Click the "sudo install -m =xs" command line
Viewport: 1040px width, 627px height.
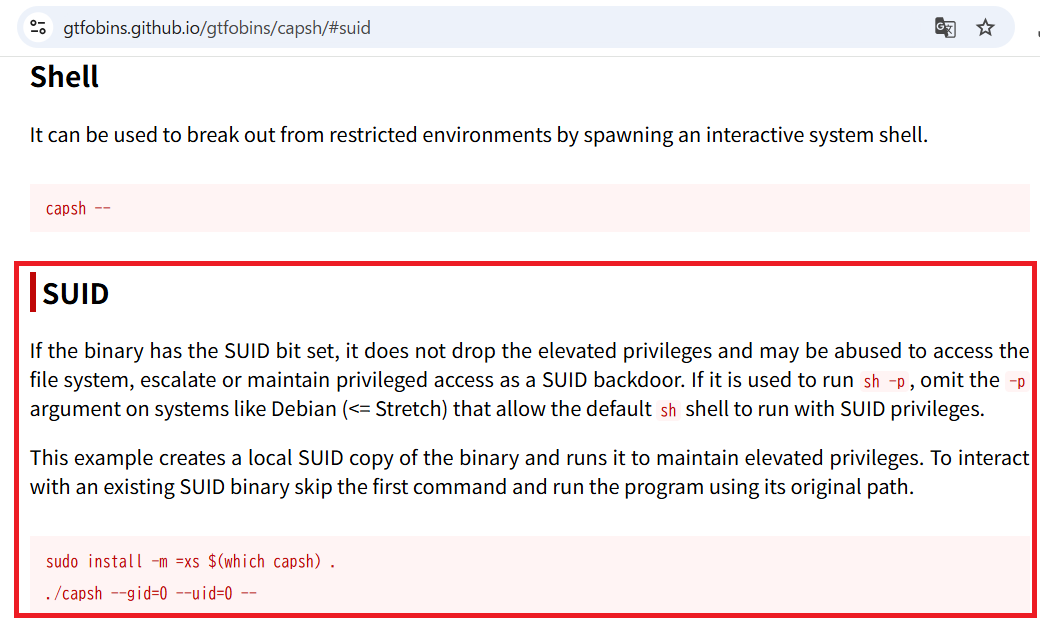pyautogui.click(x=190, y=562)
